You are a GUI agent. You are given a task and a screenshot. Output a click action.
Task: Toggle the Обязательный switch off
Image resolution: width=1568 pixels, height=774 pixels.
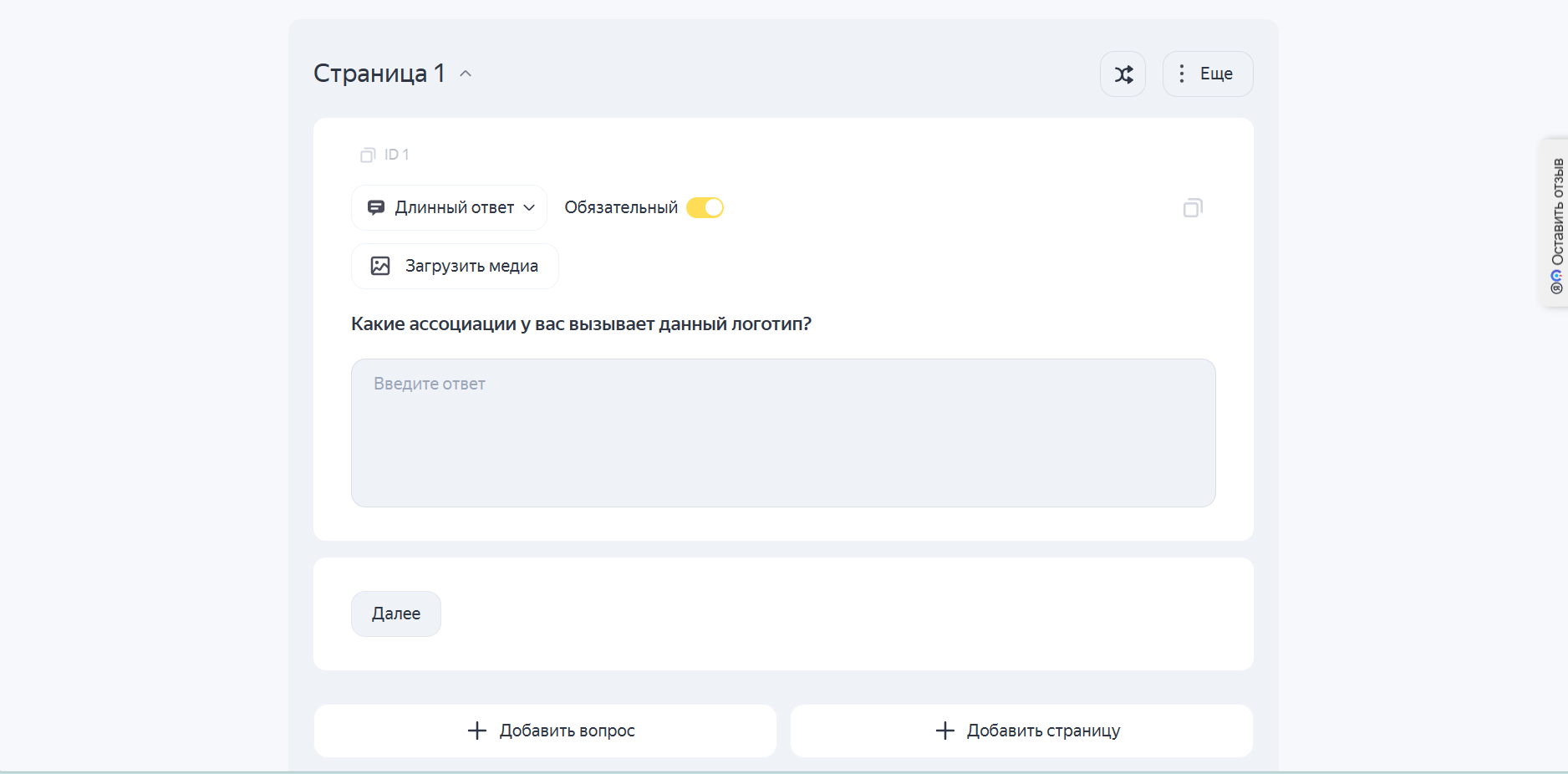705,207
